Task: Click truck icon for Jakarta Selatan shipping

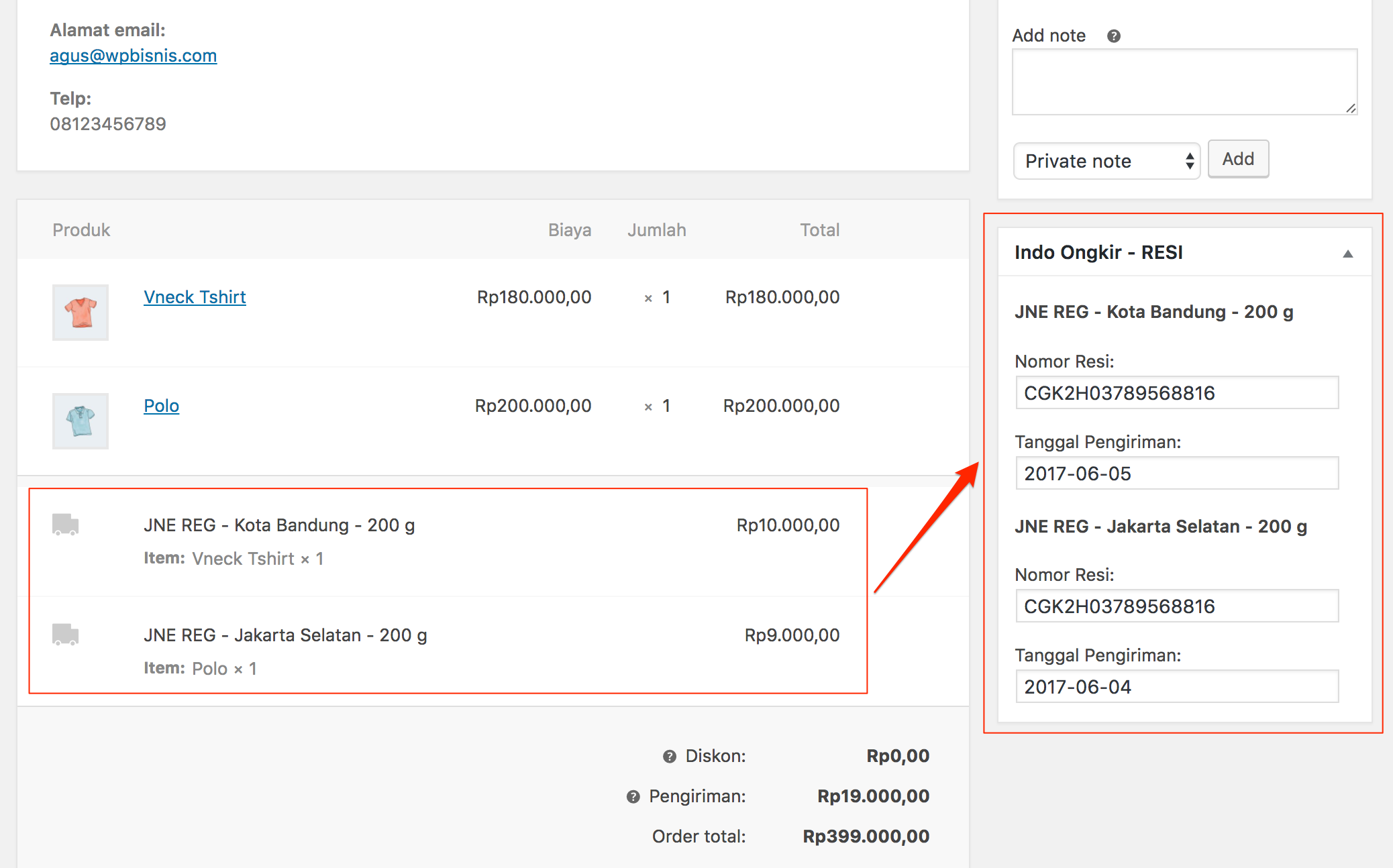Action: [66, 635]
